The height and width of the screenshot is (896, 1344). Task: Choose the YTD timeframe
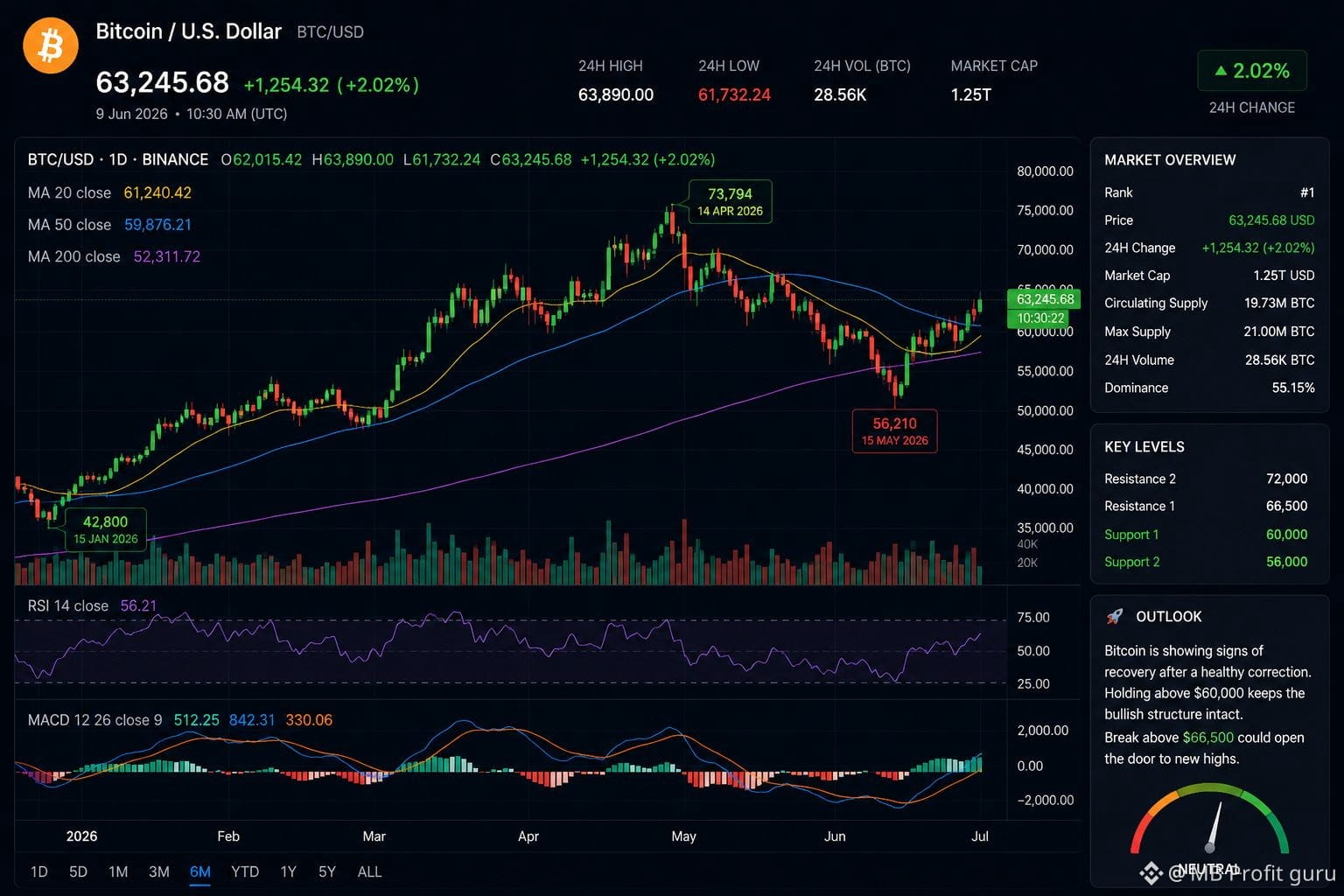[x=245, y=871]
